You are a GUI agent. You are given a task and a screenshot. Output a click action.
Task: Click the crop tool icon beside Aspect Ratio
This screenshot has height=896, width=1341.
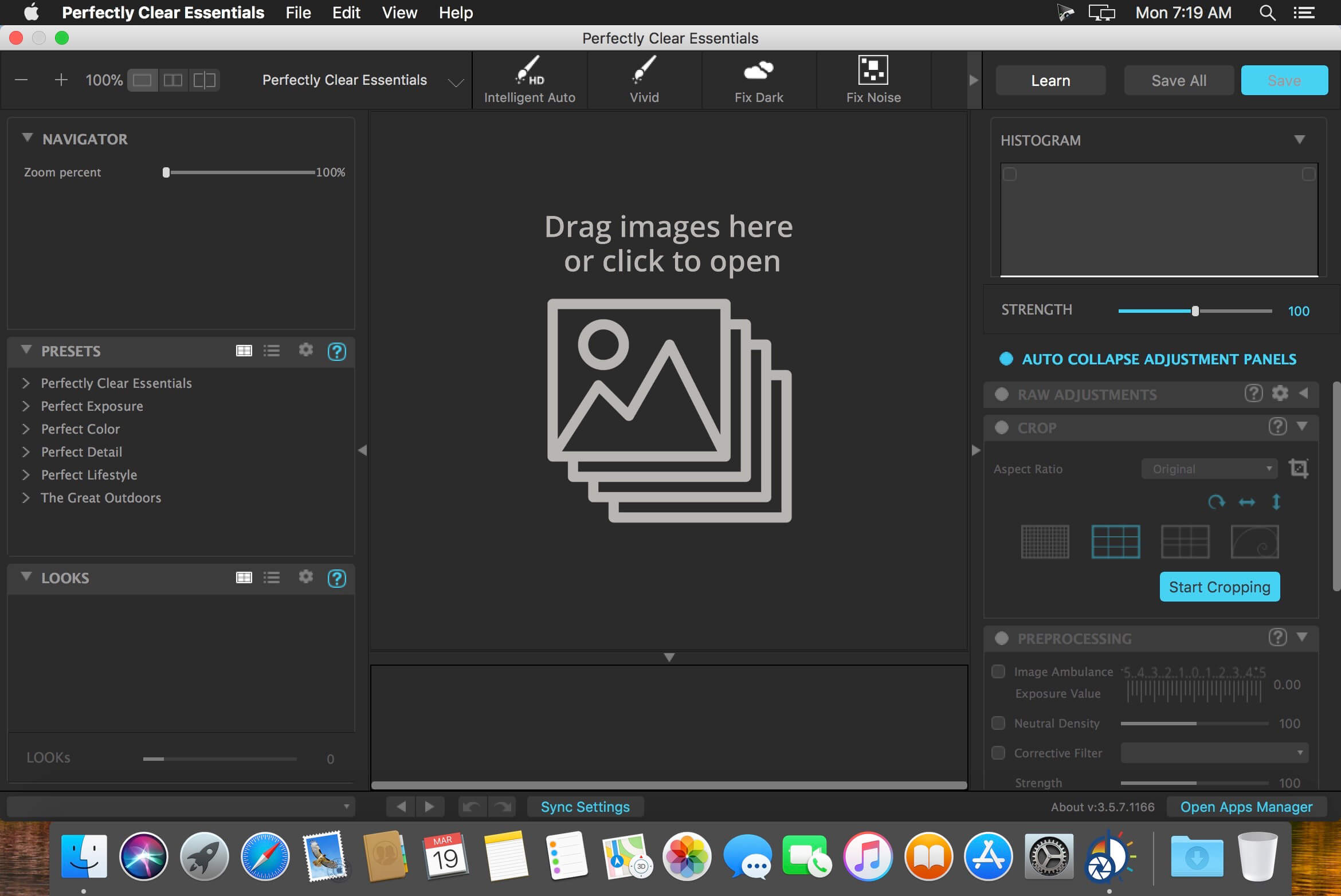tap(1298, 469)
